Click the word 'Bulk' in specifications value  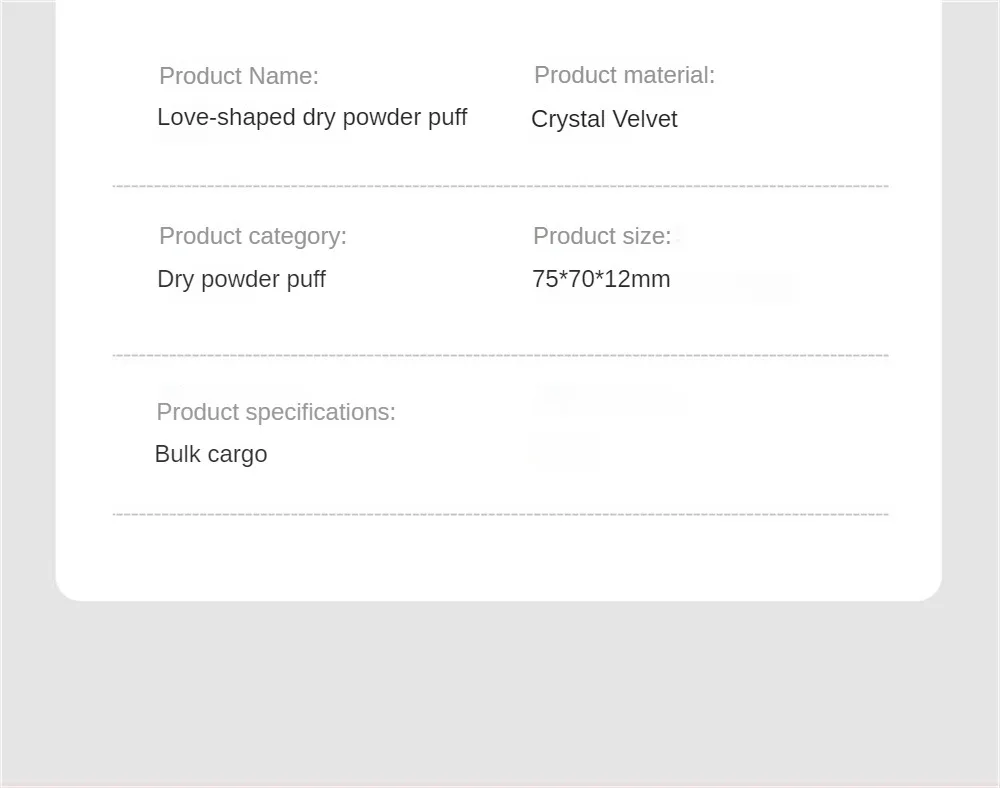point(178,454)
